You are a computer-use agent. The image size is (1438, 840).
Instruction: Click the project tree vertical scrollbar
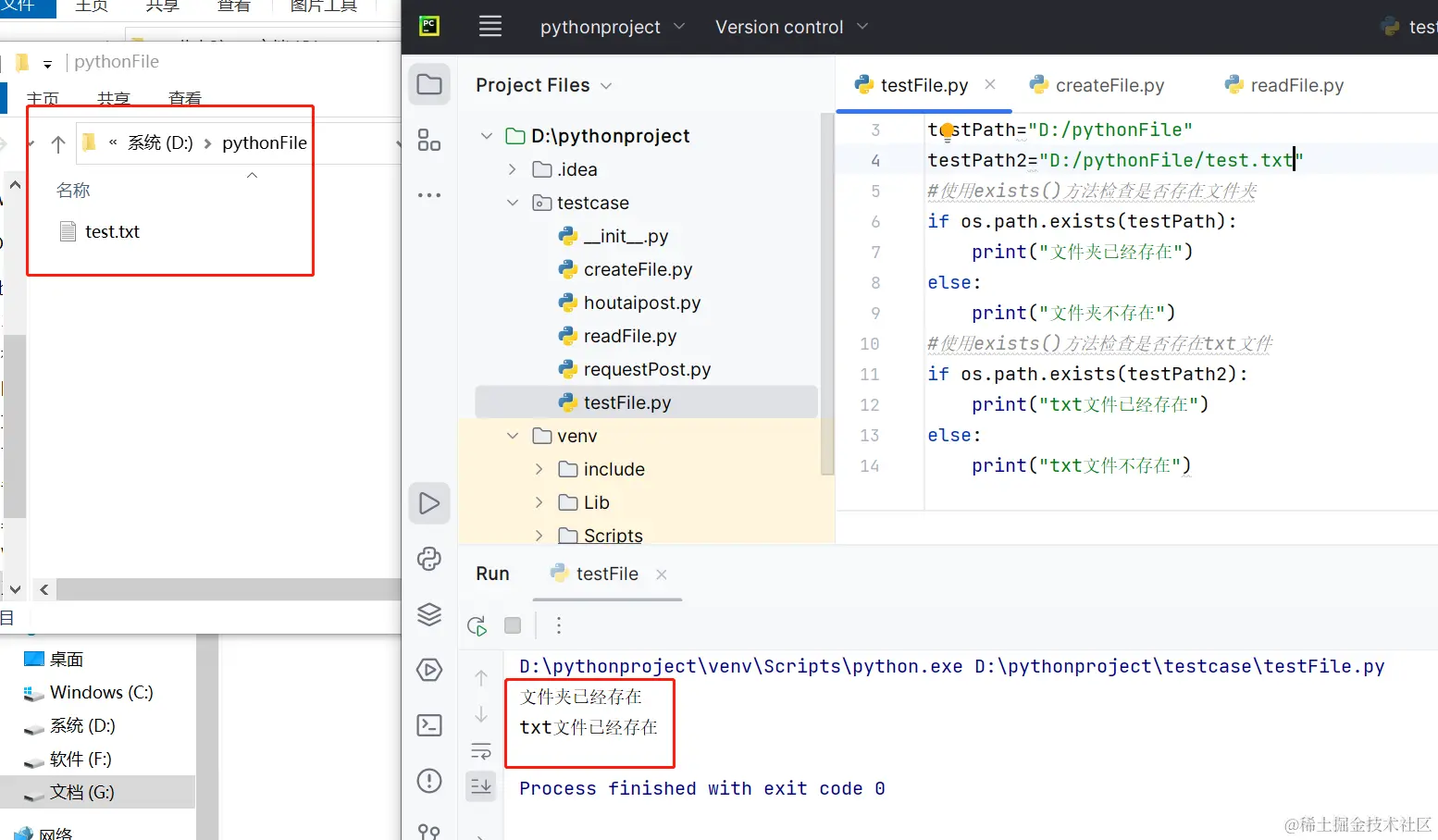tap(827, 294)
